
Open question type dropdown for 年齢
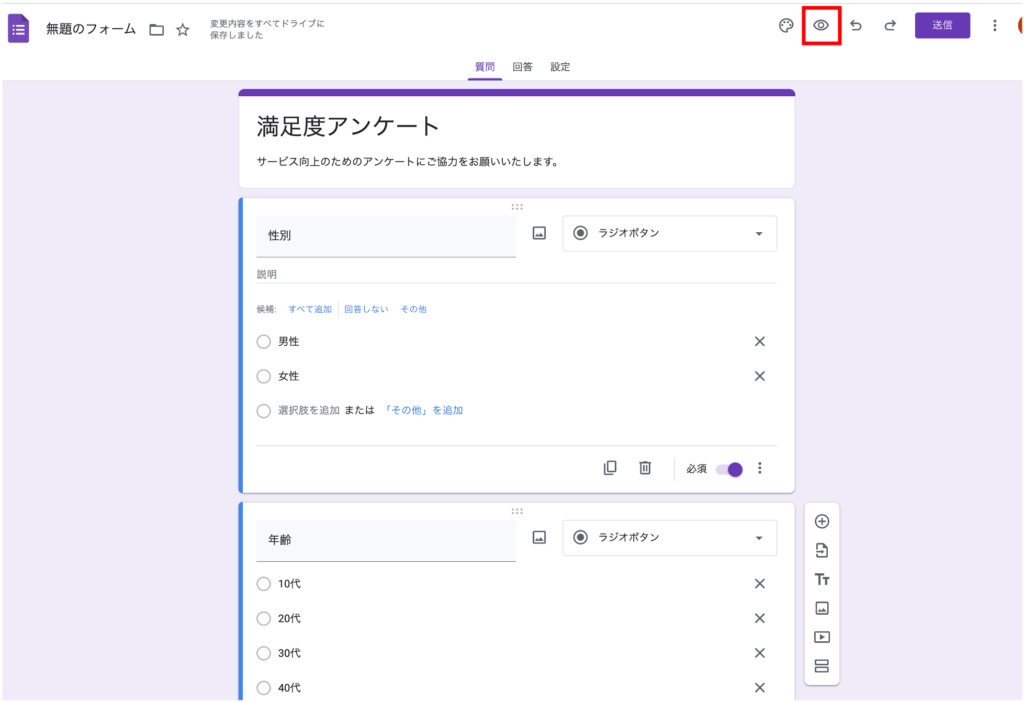669,537
